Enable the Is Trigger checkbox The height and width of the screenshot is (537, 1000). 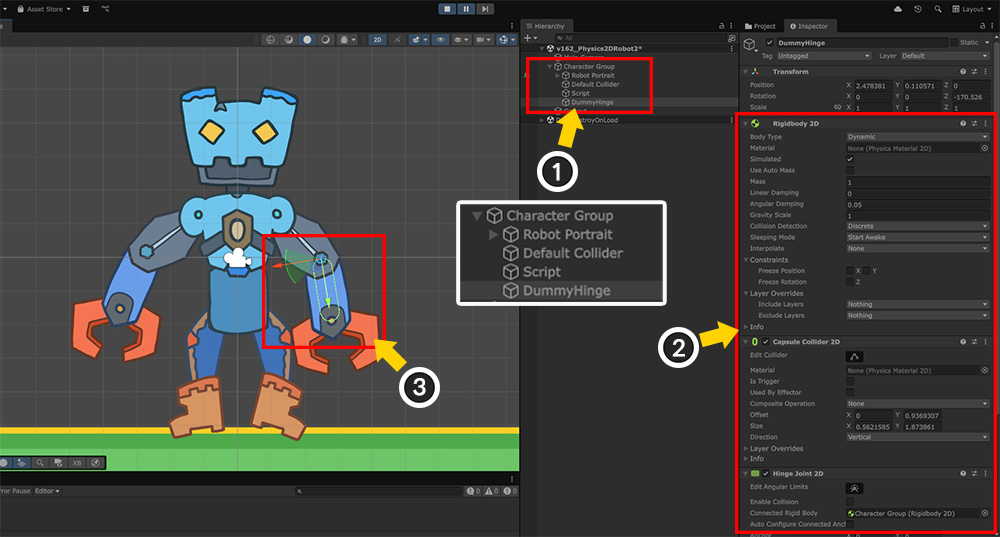pos(850,381)
